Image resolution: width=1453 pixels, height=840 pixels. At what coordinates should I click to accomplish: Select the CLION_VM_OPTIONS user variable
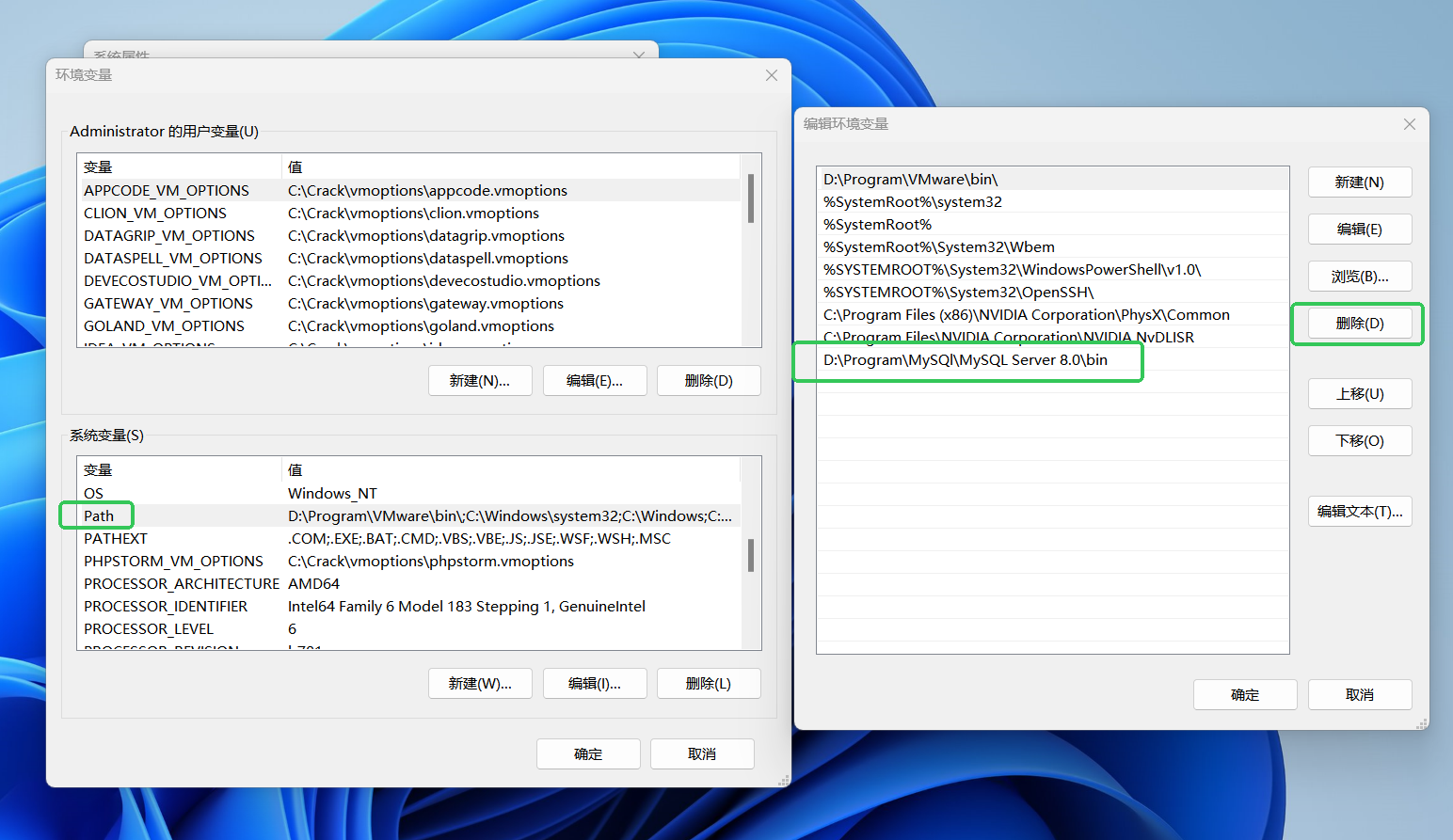tap(409, 214)
